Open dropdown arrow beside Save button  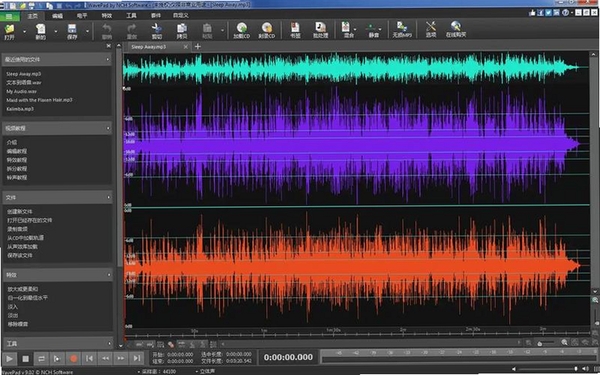(87, 31)
